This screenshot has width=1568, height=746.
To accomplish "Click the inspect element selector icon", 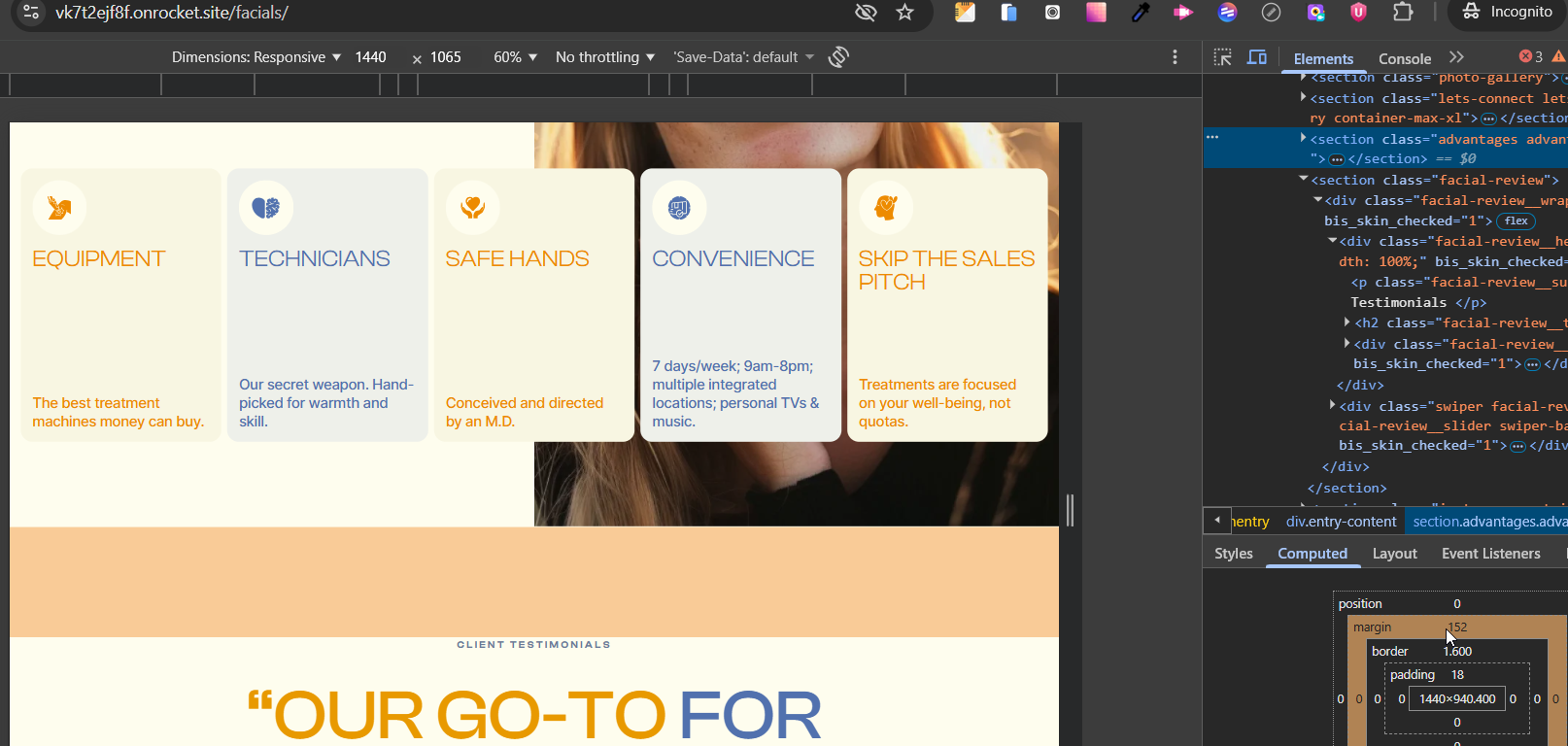I will click(x=1223, y=58).
